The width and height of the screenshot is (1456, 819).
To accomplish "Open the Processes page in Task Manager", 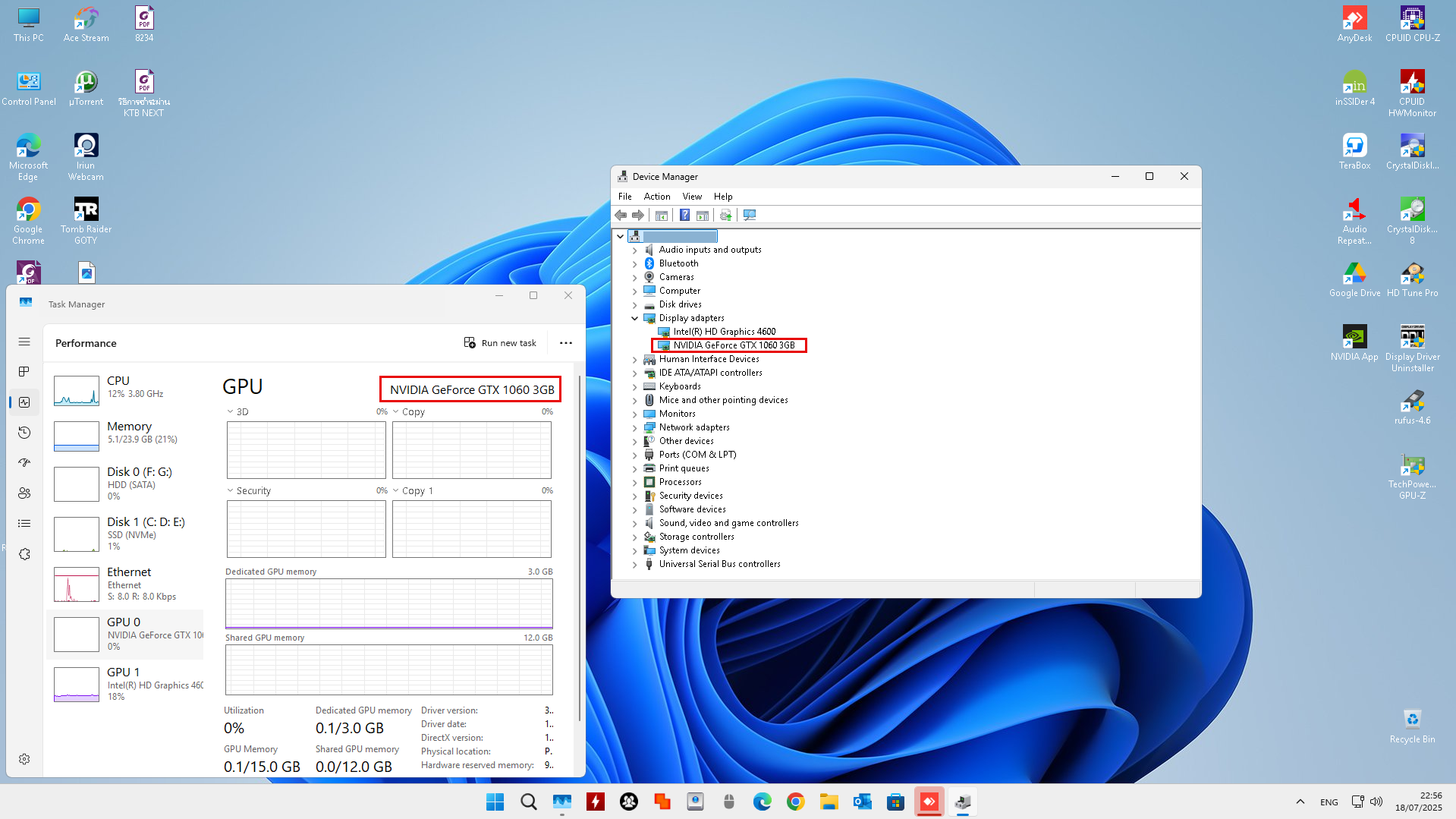I will coord(24,372).
